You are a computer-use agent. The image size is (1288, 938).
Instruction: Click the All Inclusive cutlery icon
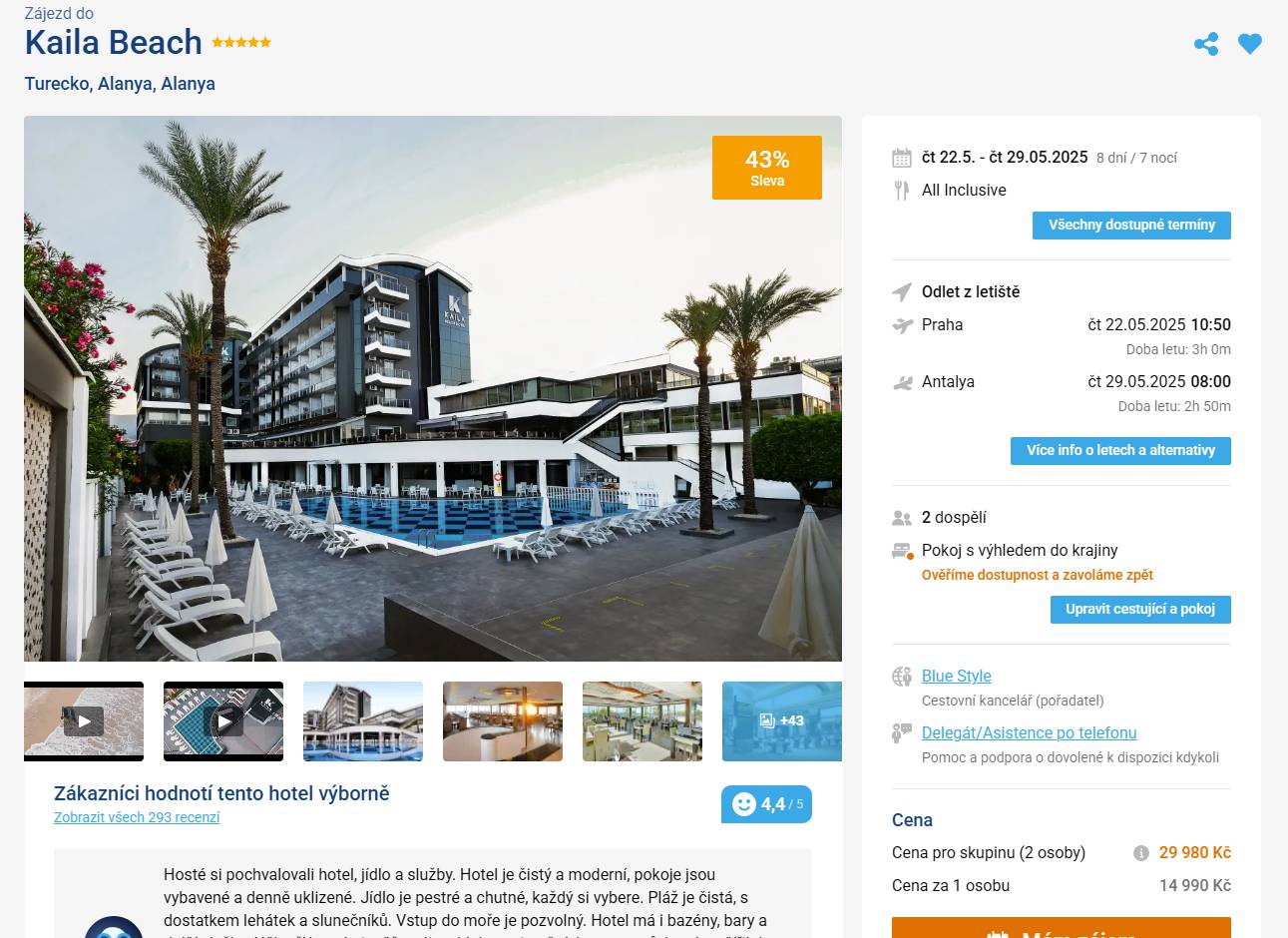click(902, 191)
